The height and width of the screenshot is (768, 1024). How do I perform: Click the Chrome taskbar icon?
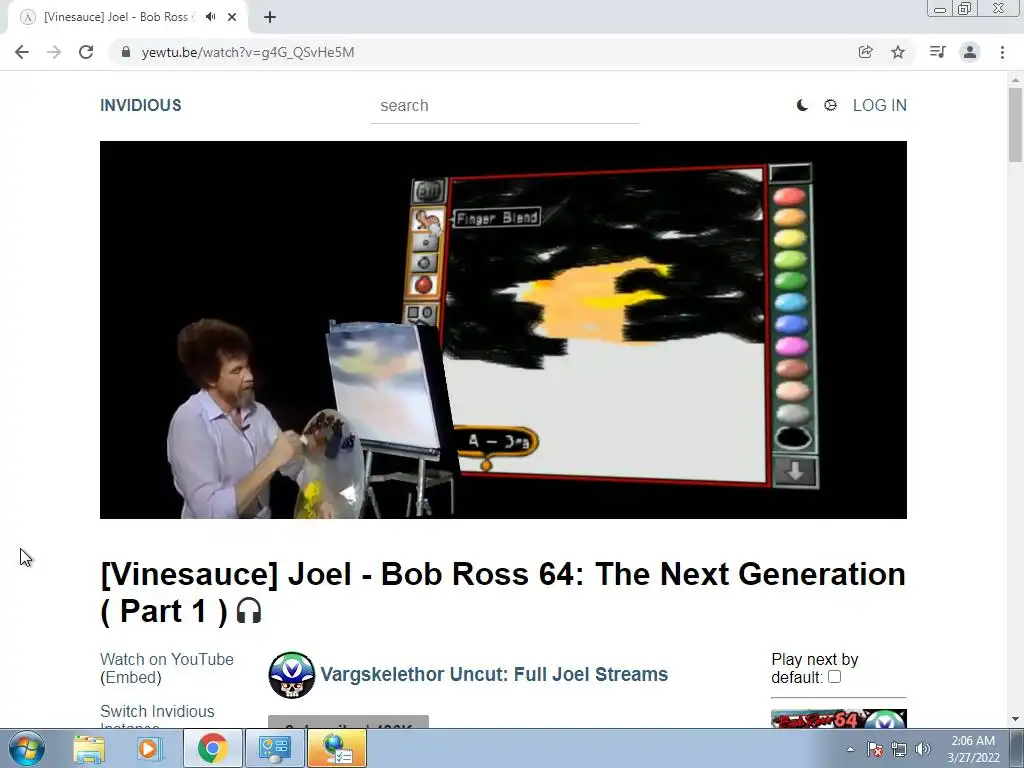point(212,748)
